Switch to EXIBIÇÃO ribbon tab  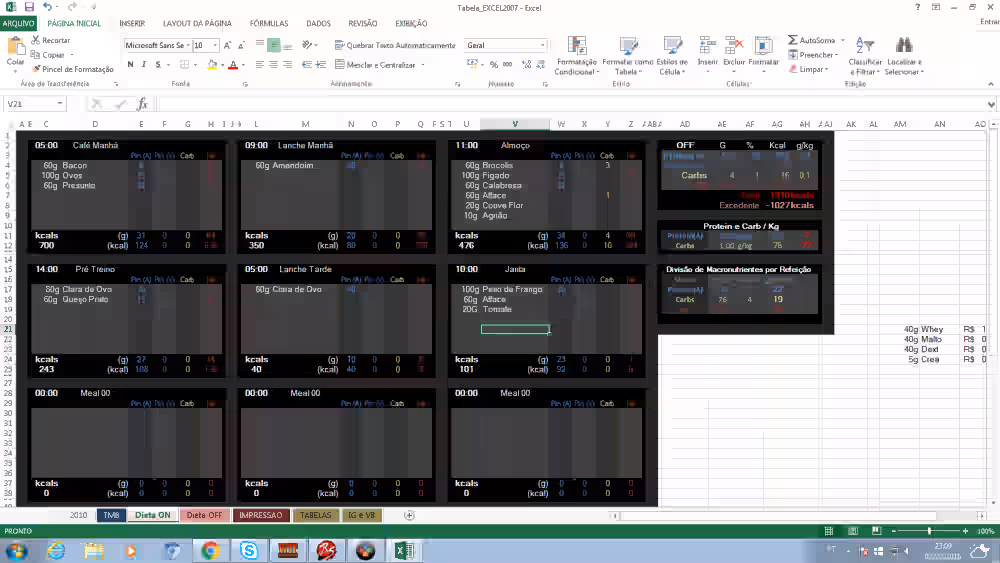(411, 23)
